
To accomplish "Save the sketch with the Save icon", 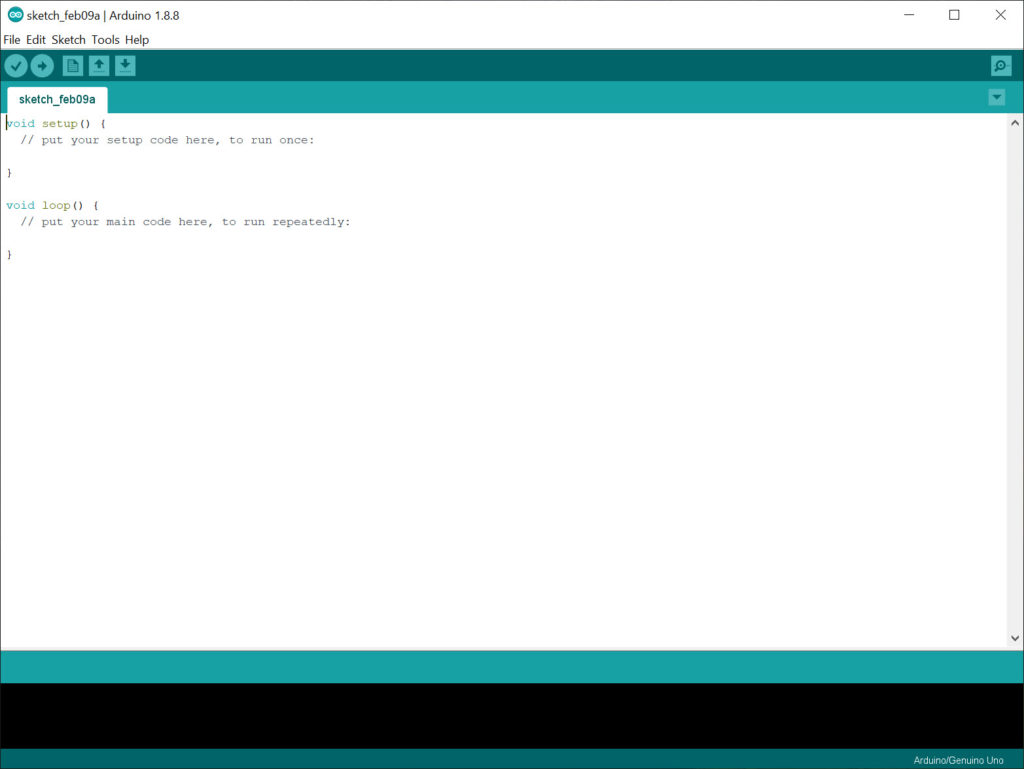I will point(124,65).
